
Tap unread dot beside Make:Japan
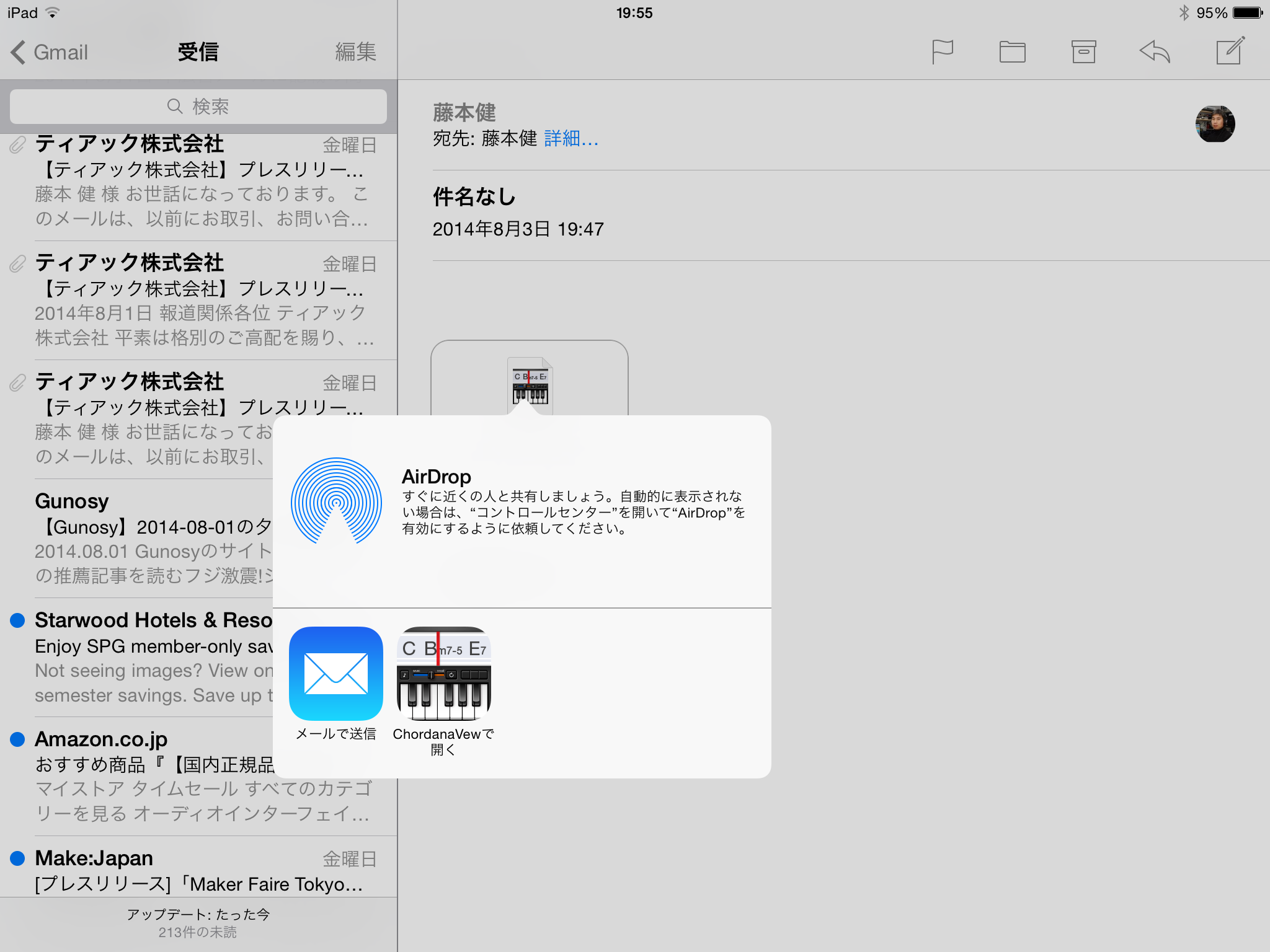pos(17,858)
